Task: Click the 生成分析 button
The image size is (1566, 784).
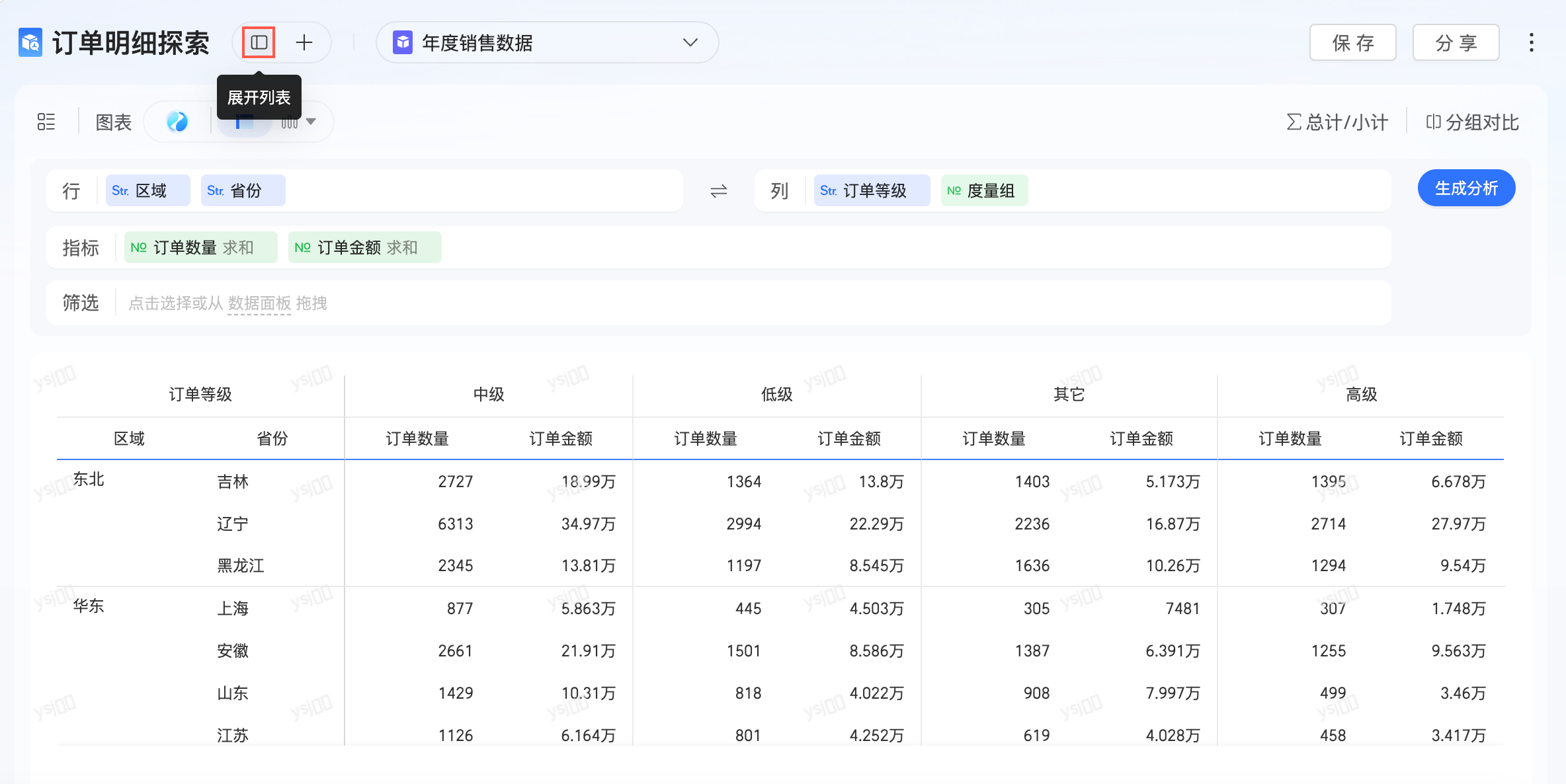Action: click(1466, 188)
